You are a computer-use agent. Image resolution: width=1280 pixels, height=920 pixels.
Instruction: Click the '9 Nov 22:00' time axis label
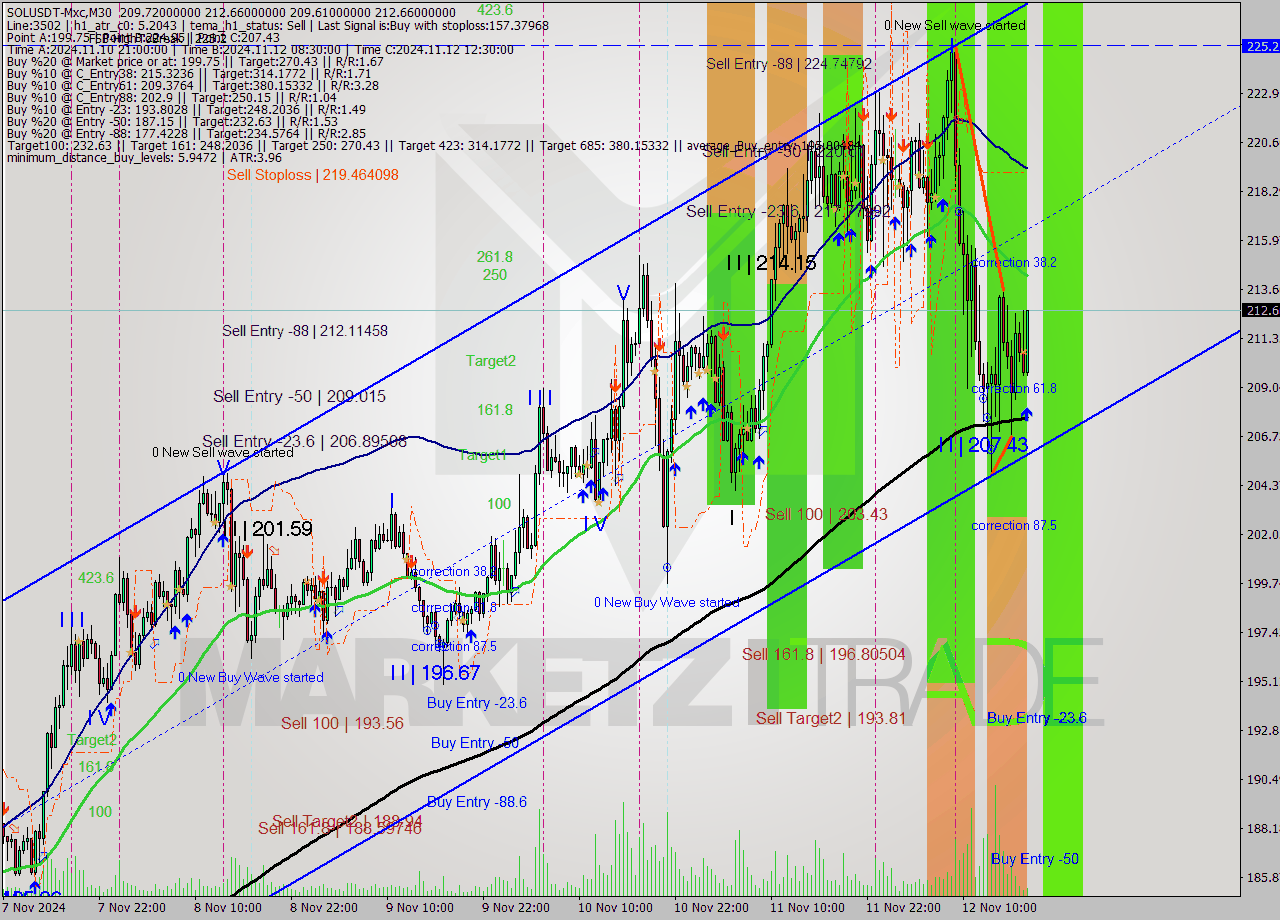515,908
